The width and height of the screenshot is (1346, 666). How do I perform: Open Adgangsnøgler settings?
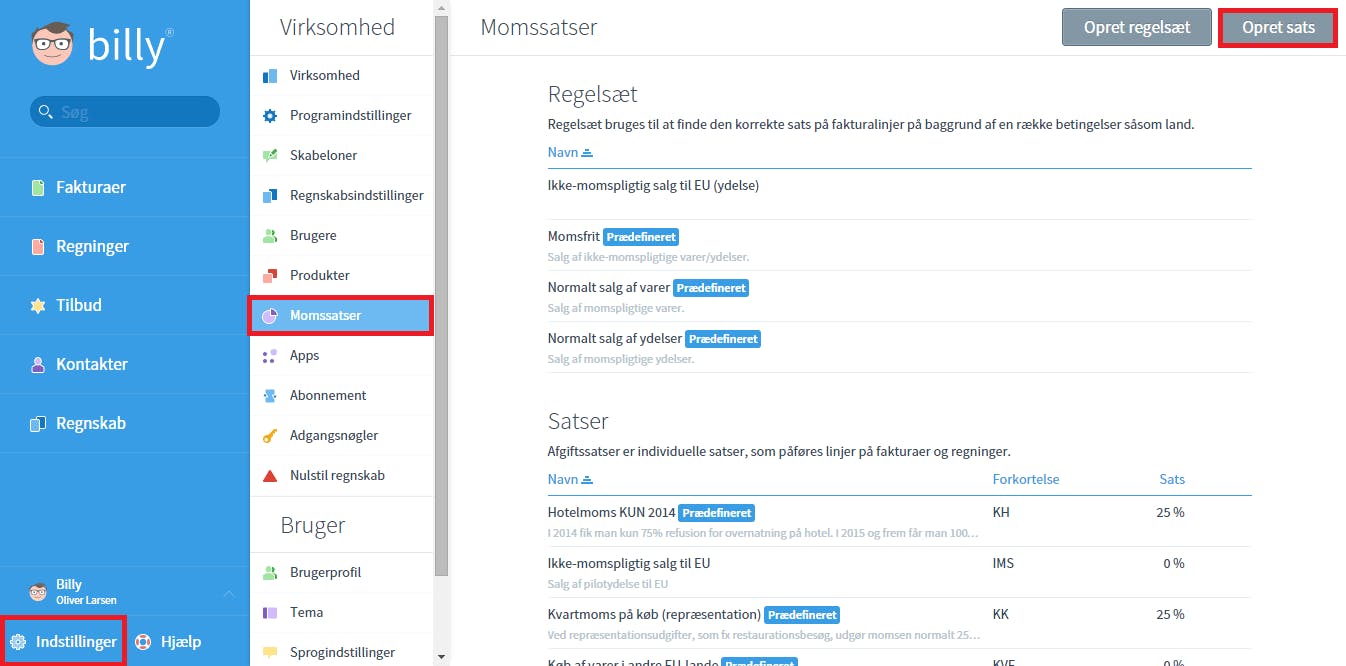pyautogui.click(x=341, y=435)
